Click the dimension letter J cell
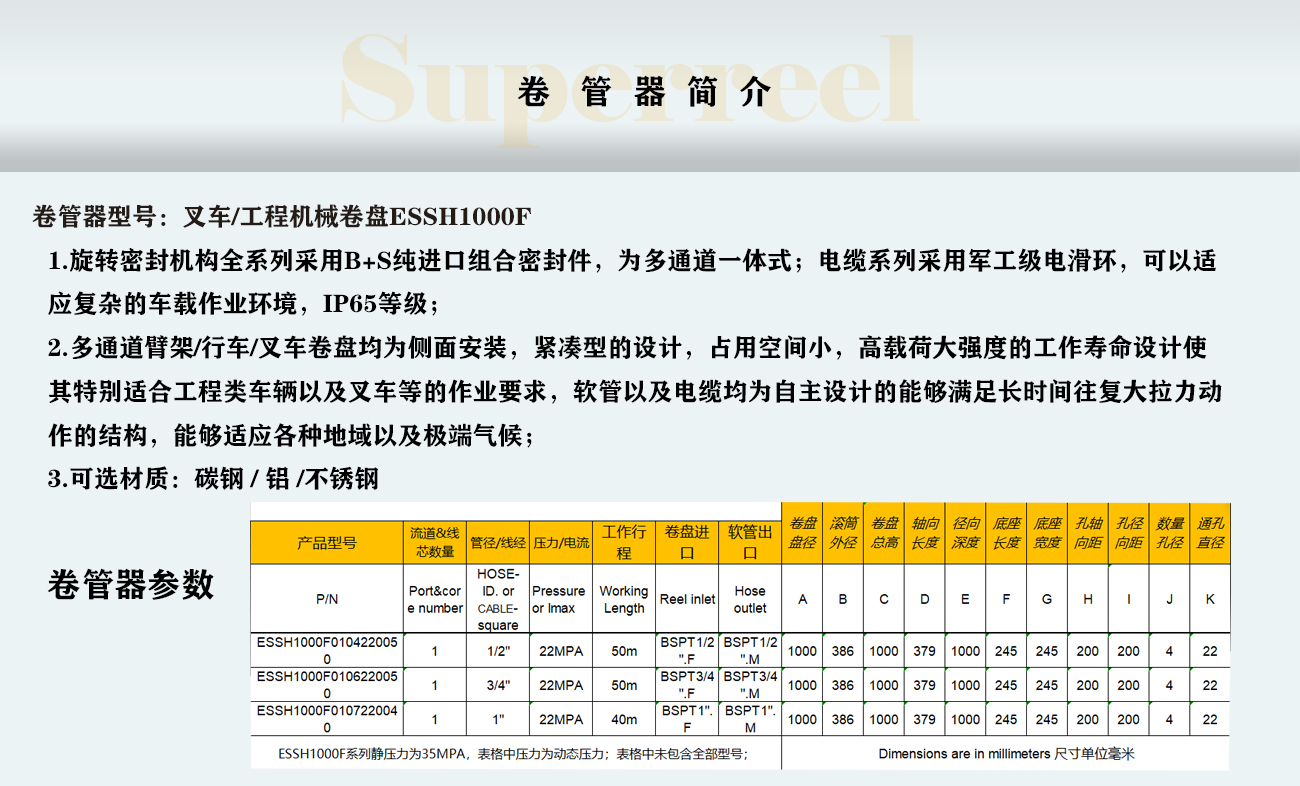 tap(1170, 599)
